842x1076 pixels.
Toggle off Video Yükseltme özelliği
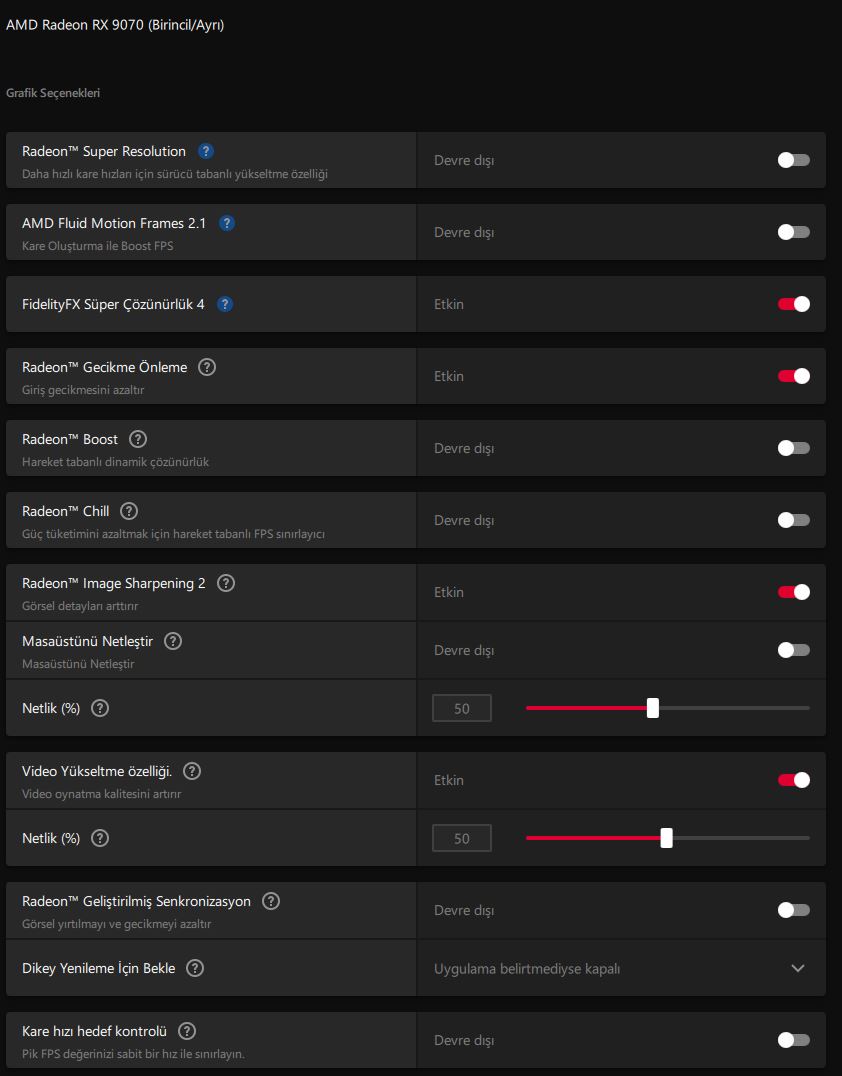click(x=794, y=780)
